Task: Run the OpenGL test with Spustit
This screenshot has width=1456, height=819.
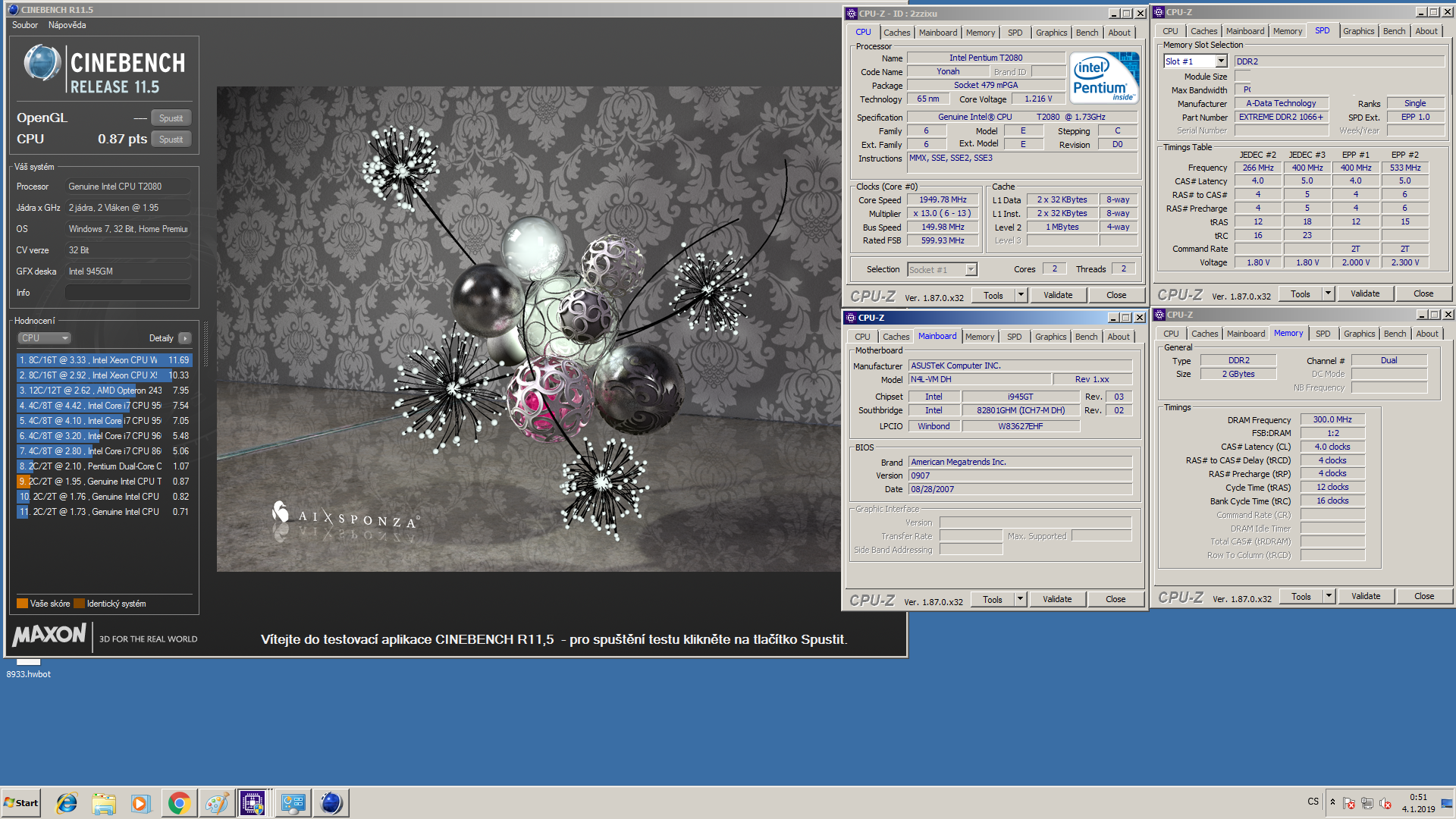Action: point(171,118)
